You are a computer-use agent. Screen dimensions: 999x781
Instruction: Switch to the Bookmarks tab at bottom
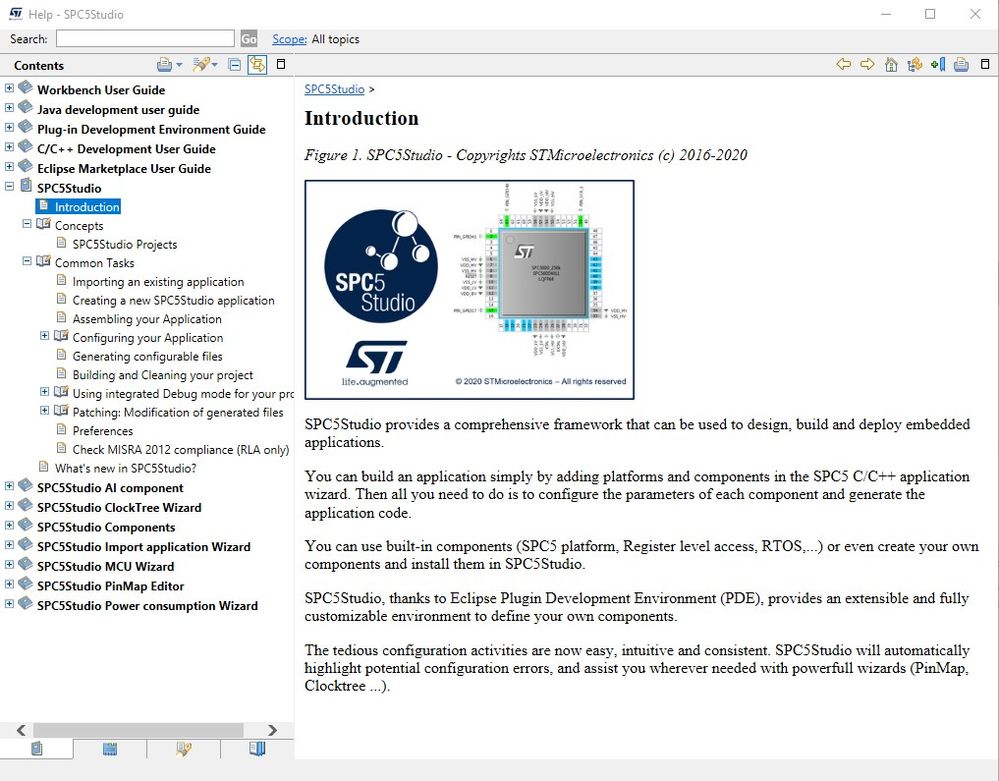click(257, 749)
